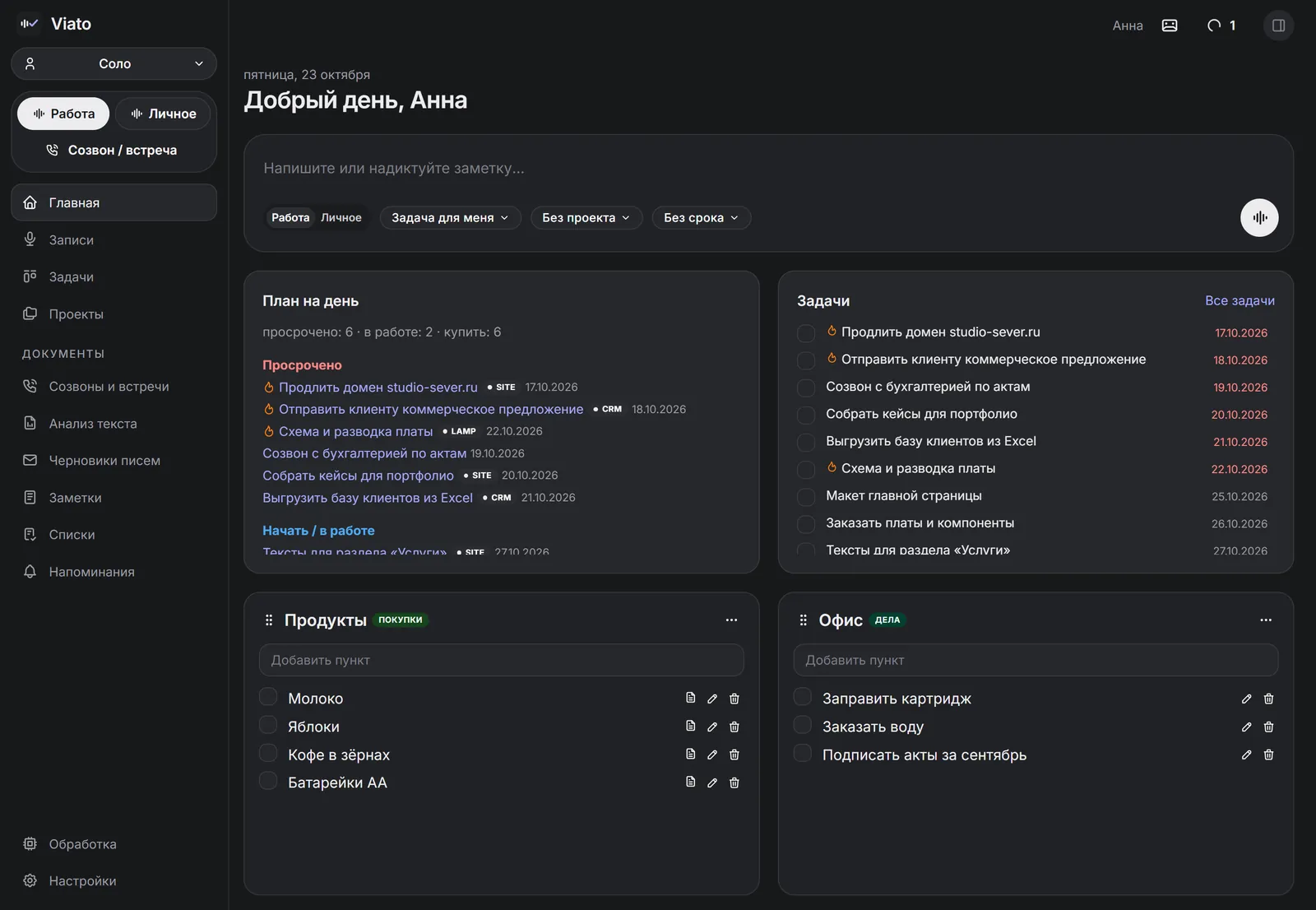
Task: Edit Подписать акты за сентябрь item
Action: (x=1247, y=754)
